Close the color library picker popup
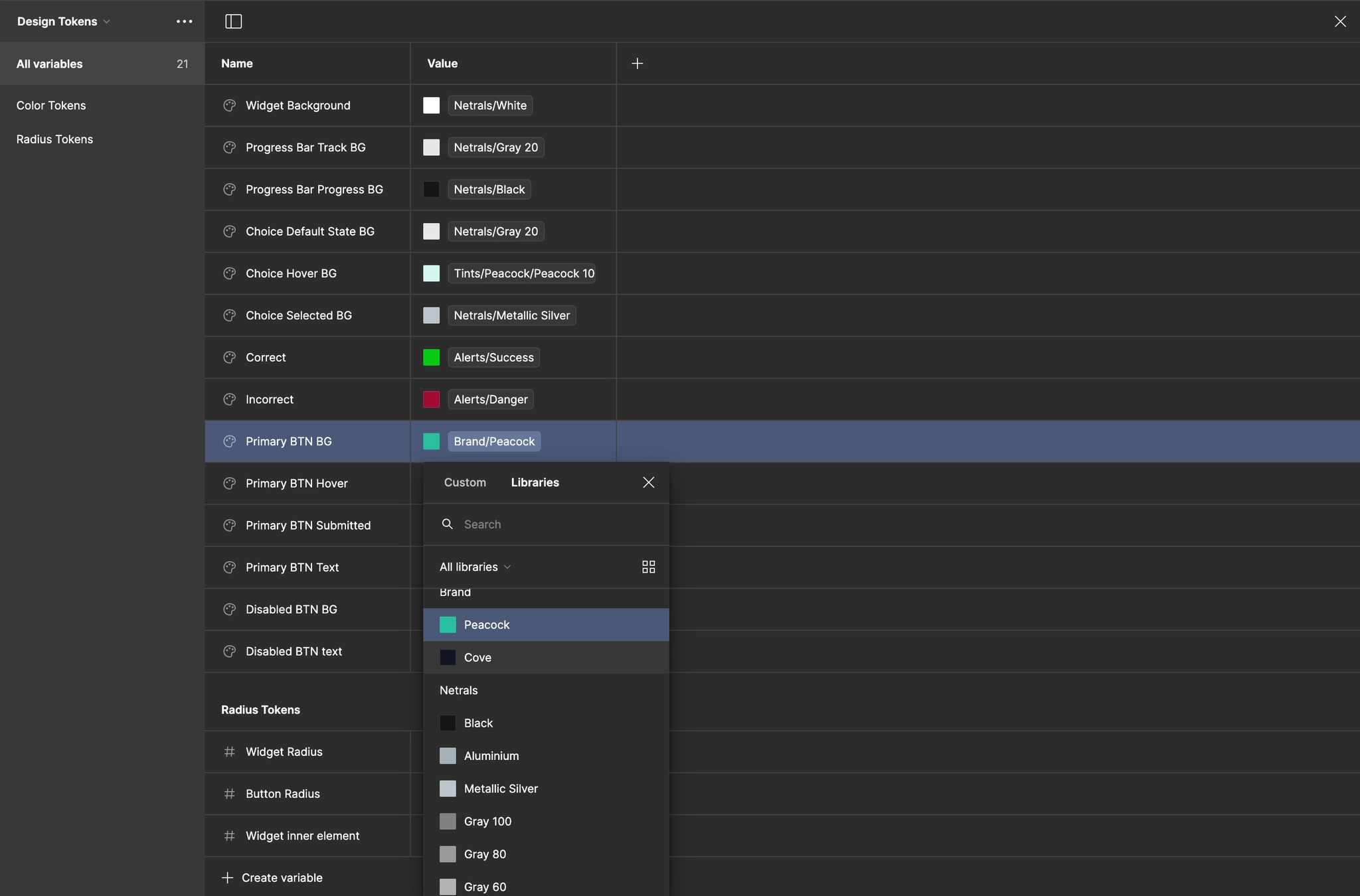 click(x=648, y=483)
